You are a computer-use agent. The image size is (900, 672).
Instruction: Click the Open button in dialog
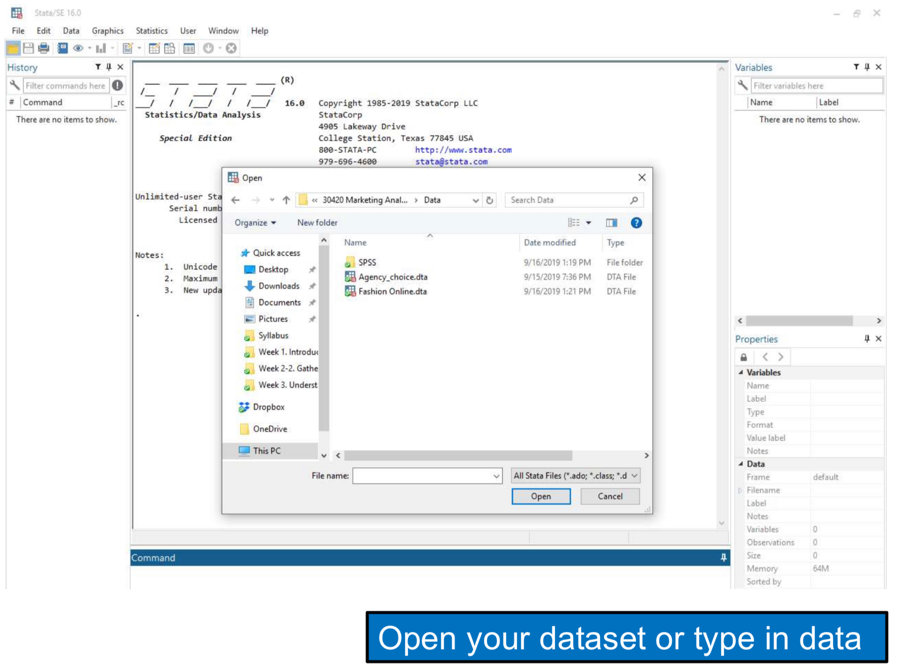541,496
